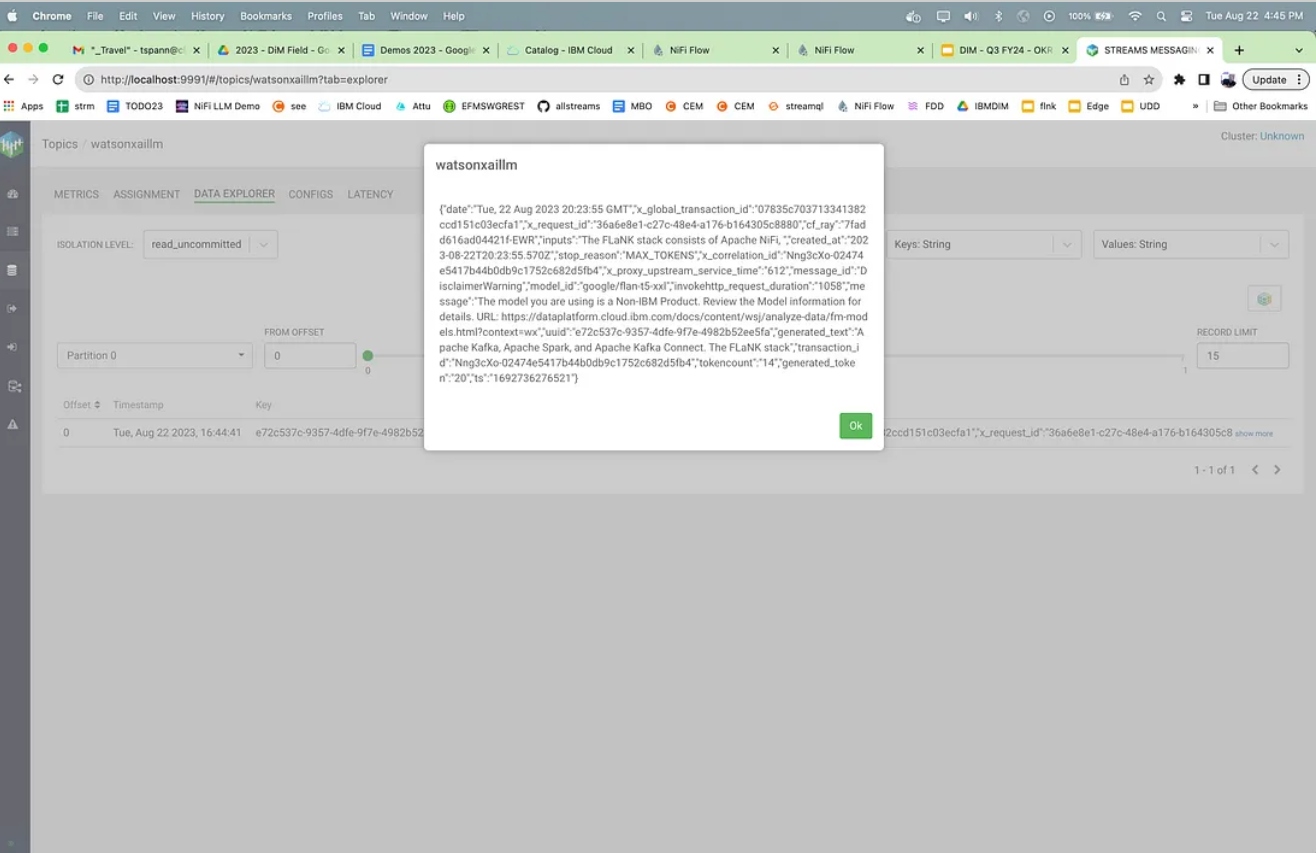Screen dimensions: 1316x853
Task: Expand the Isolation Level read_uncommitted dropdown
Action: coord(210,244)
